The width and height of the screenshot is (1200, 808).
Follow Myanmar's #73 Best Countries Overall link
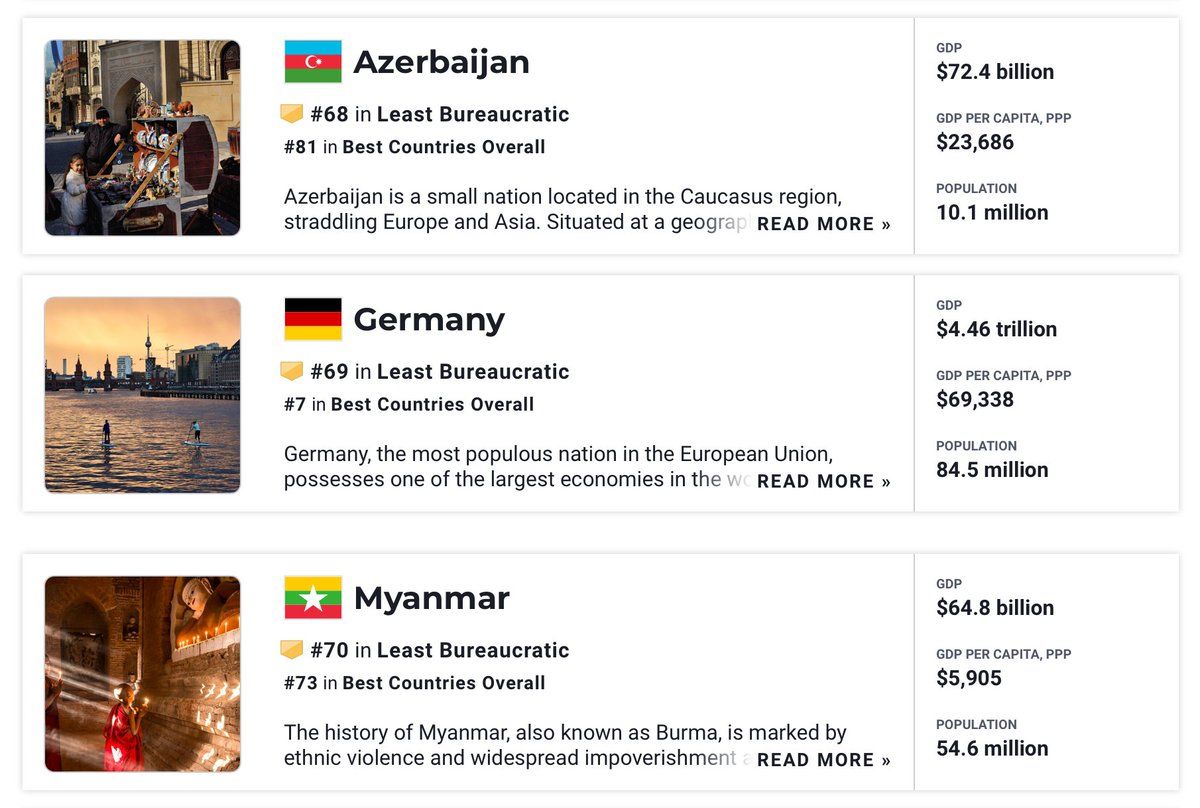[415, 683]
